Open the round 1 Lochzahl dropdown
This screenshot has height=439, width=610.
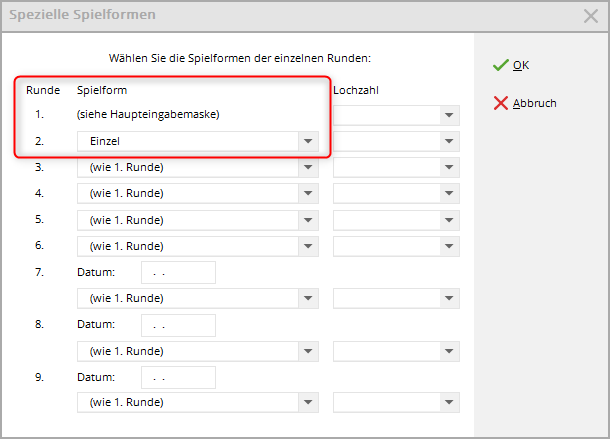(x=449, y=115)
